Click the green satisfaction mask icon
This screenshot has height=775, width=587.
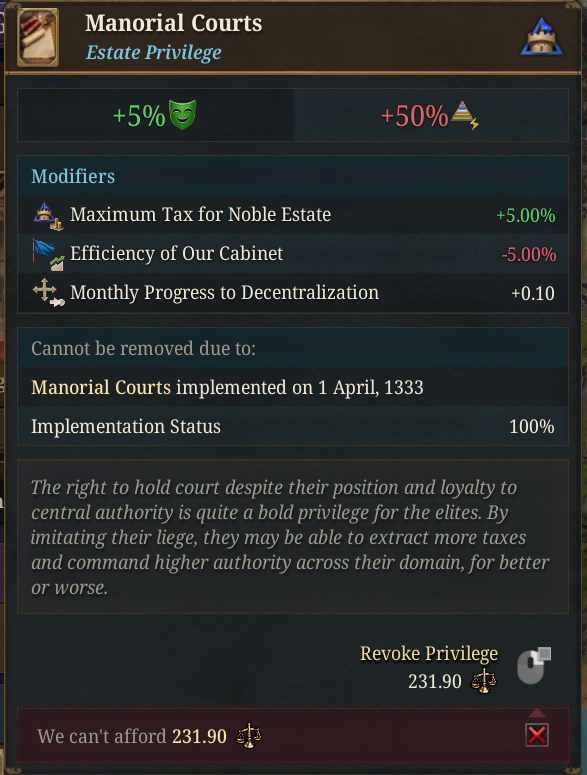182,115
